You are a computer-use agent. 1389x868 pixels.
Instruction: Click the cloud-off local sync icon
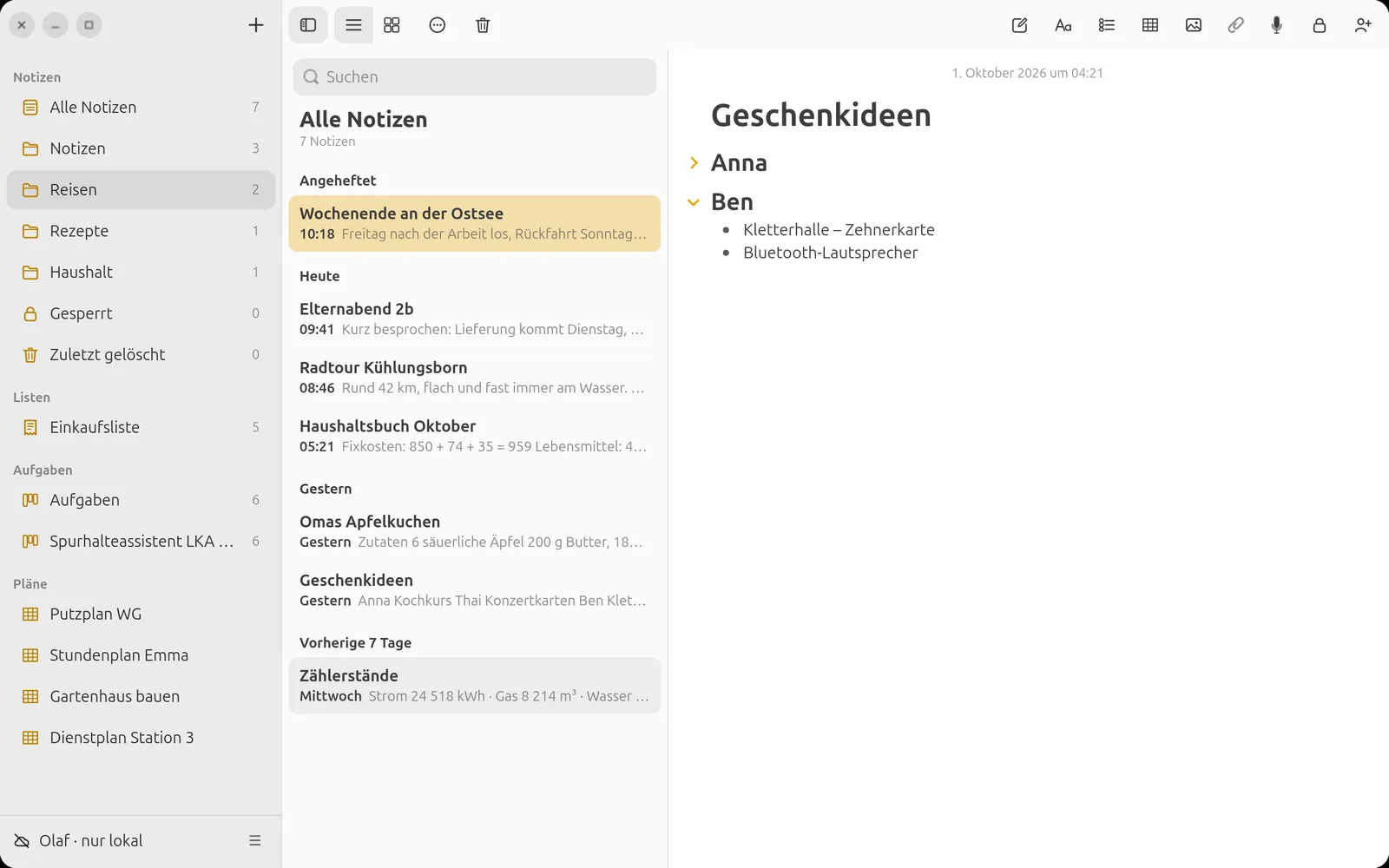(22, 840)
